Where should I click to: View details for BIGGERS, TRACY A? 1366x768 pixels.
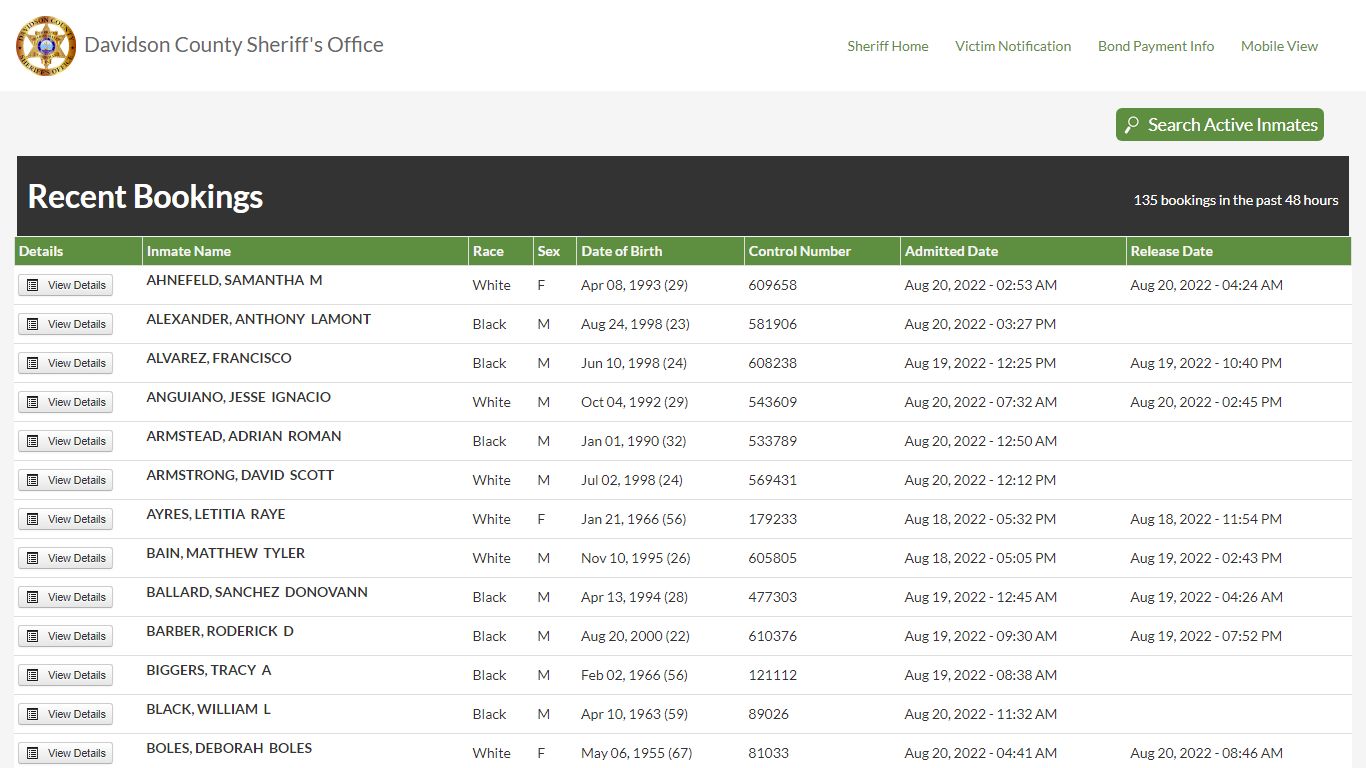66,675
